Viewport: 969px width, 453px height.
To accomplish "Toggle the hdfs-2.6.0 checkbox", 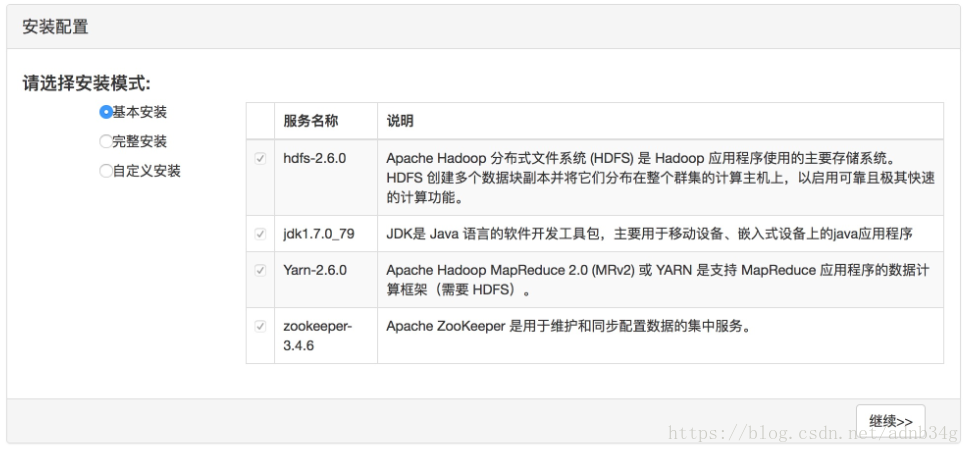I will (261, 158).
